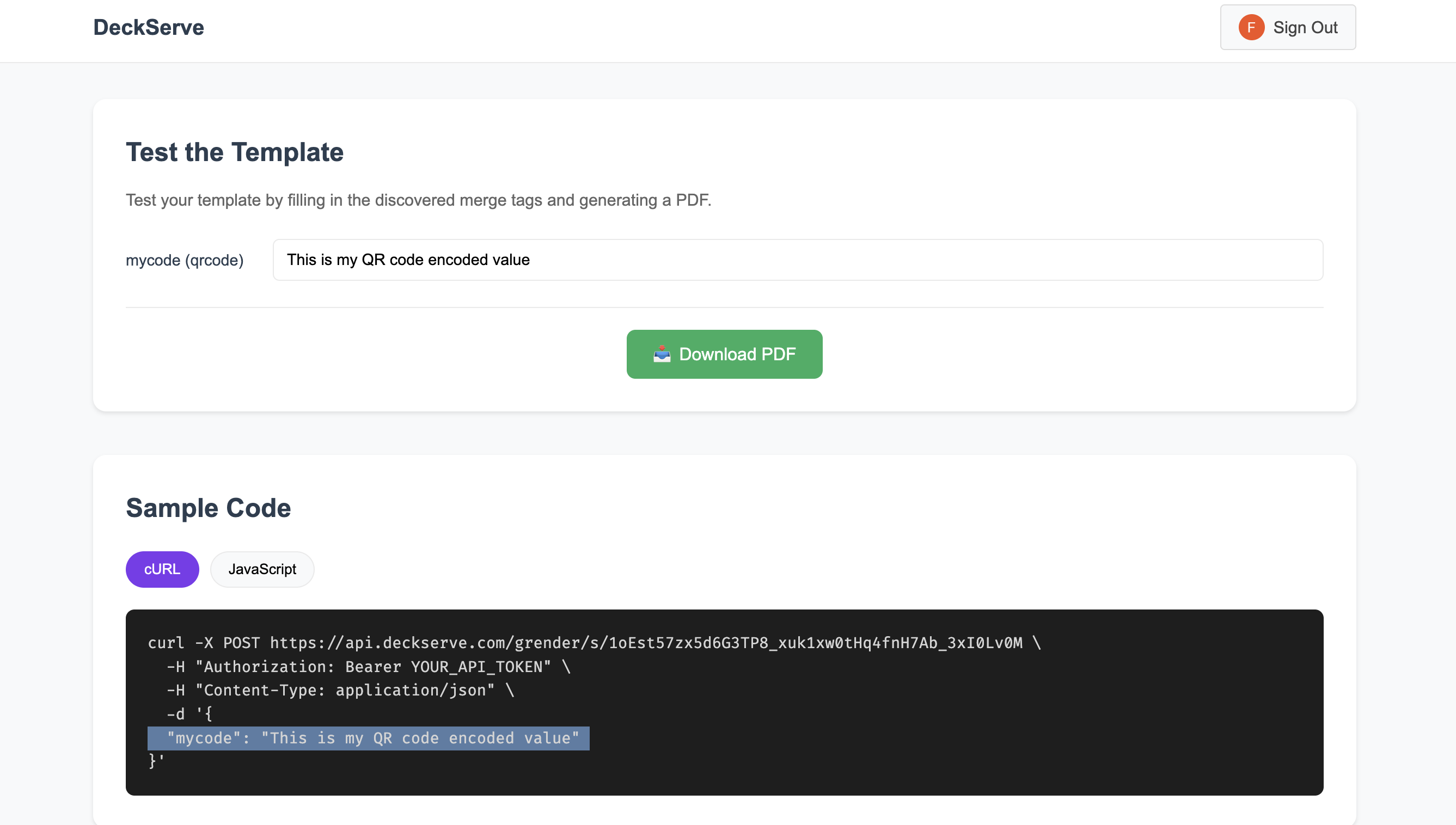Image resolution: width=1456 pixels, height=825 pixels.
Task: Click the template description paragraph text
Action: tap(418, 200)
